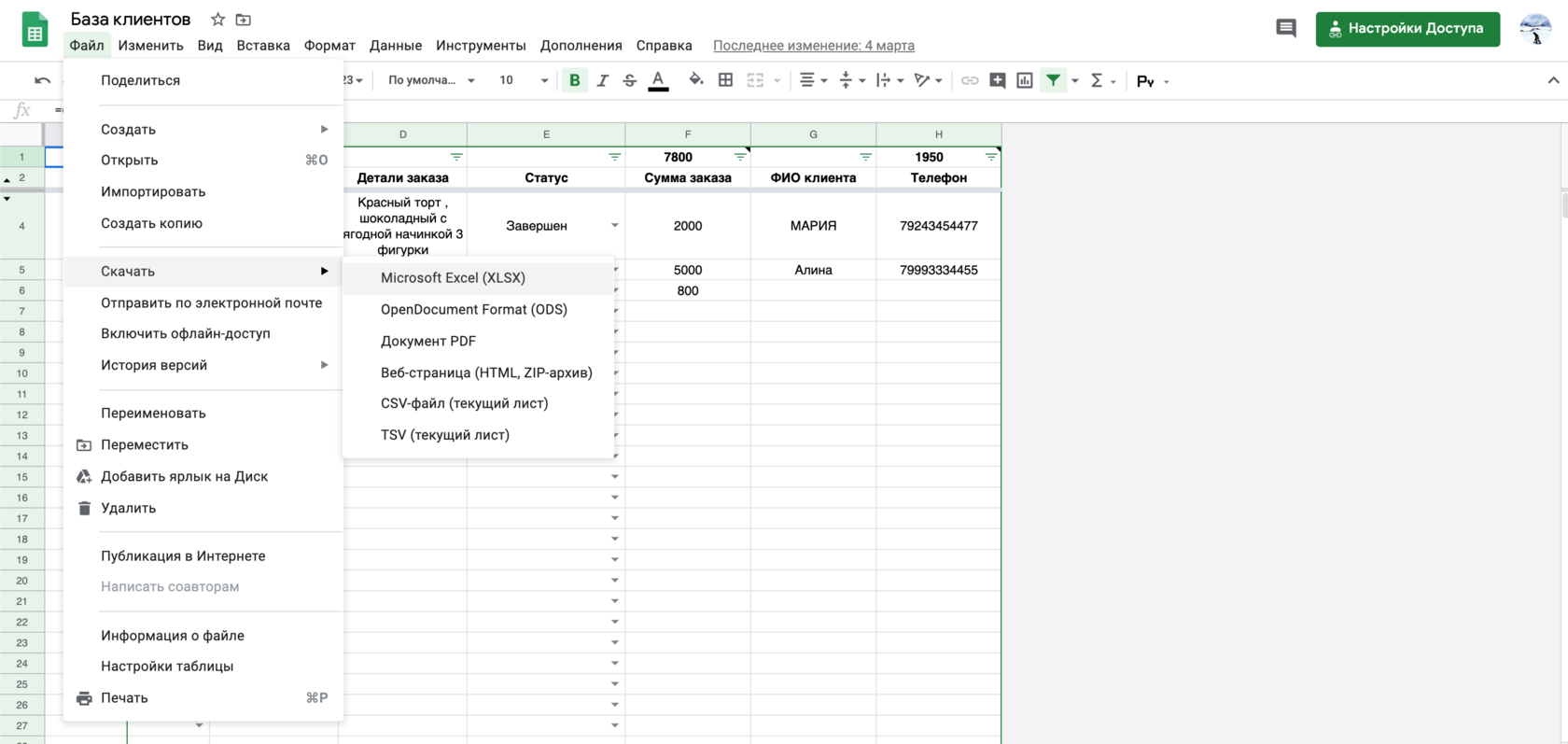Open the filter views dropdown arrow

pos(1075,81)
